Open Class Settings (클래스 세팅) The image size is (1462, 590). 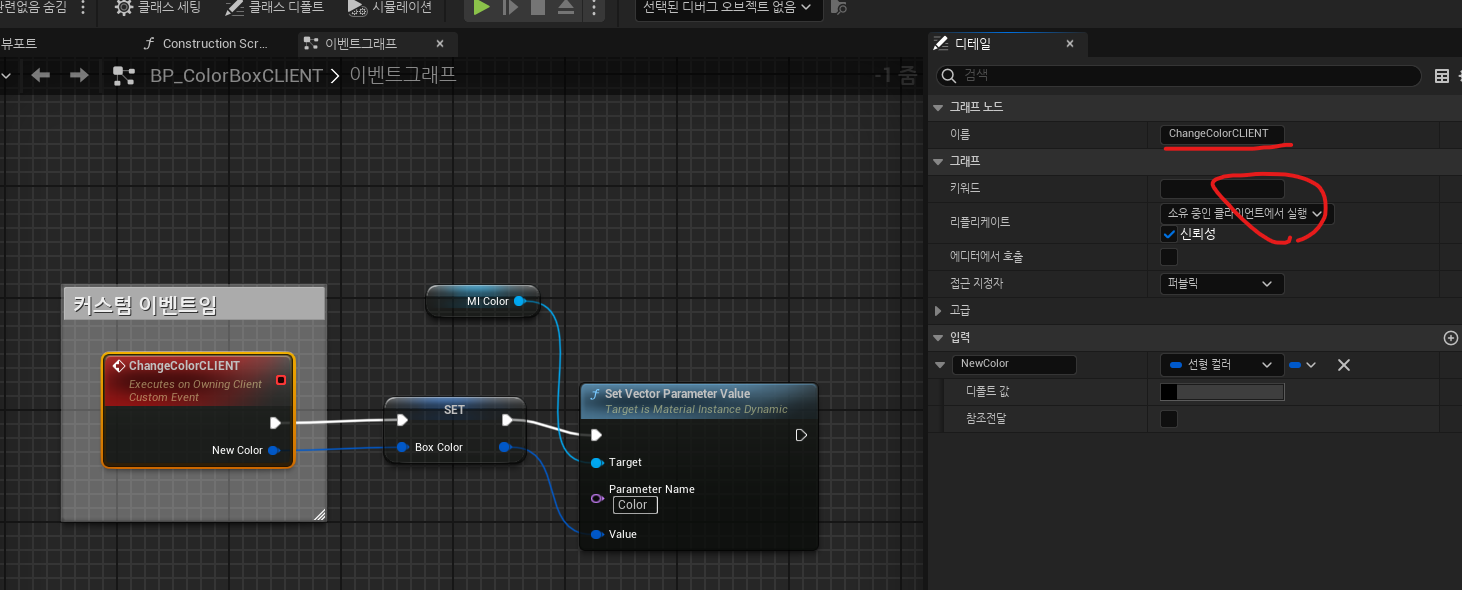coord(158,7)
